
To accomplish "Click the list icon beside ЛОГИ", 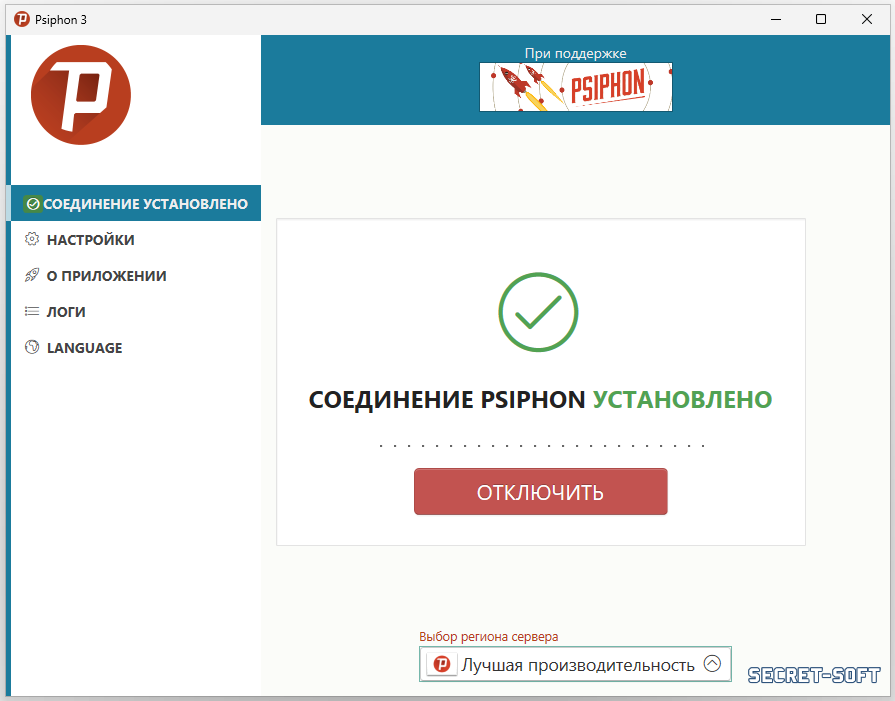I will tap(32, 311).
